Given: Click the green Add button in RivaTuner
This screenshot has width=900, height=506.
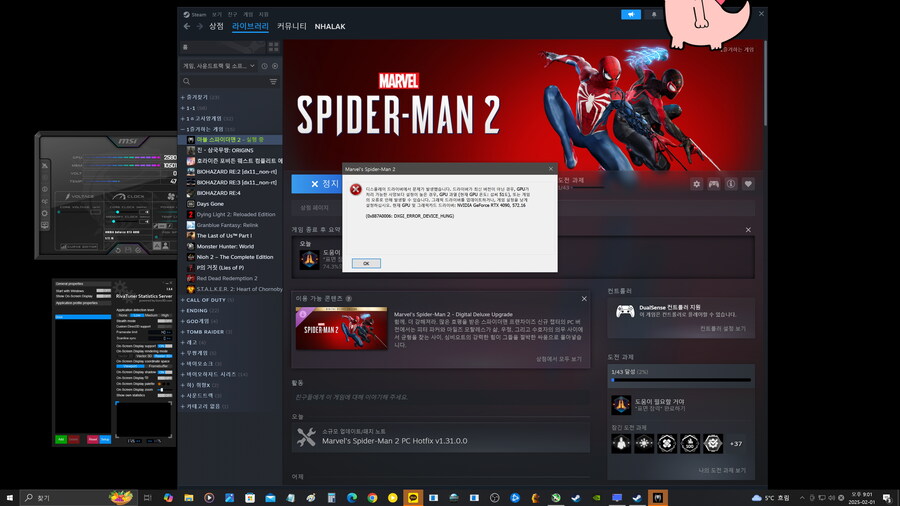Looking at the screenshot, I should (61, 439).
